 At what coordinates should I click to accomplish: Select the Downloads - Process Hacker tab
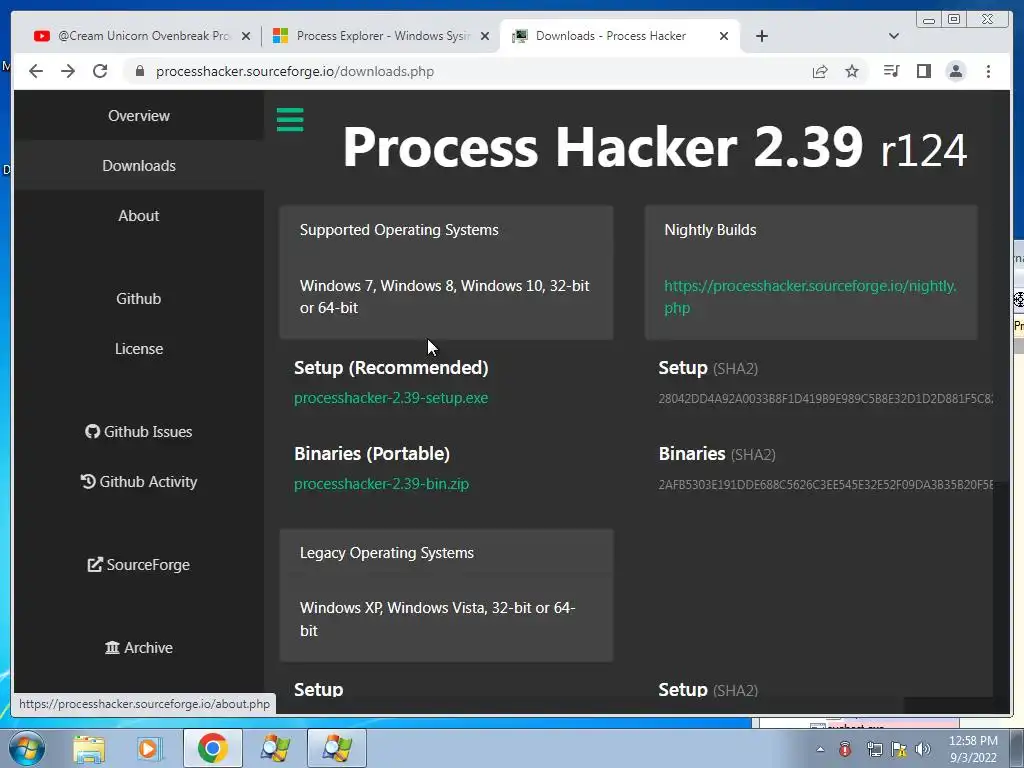coord(619,36)
